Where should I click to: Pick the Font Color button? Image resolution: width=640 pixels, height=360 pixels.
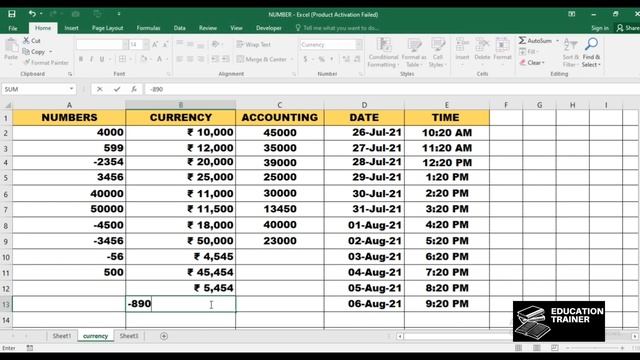coord(160,59)
